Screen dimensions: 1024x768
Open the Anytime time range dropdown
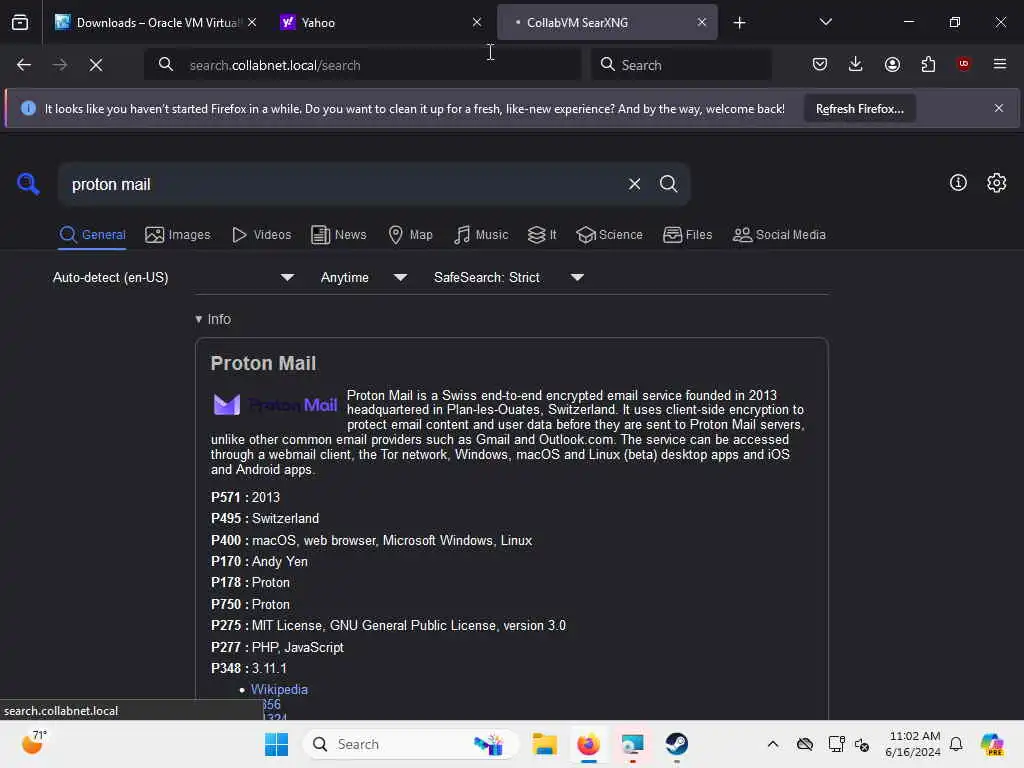364,278
